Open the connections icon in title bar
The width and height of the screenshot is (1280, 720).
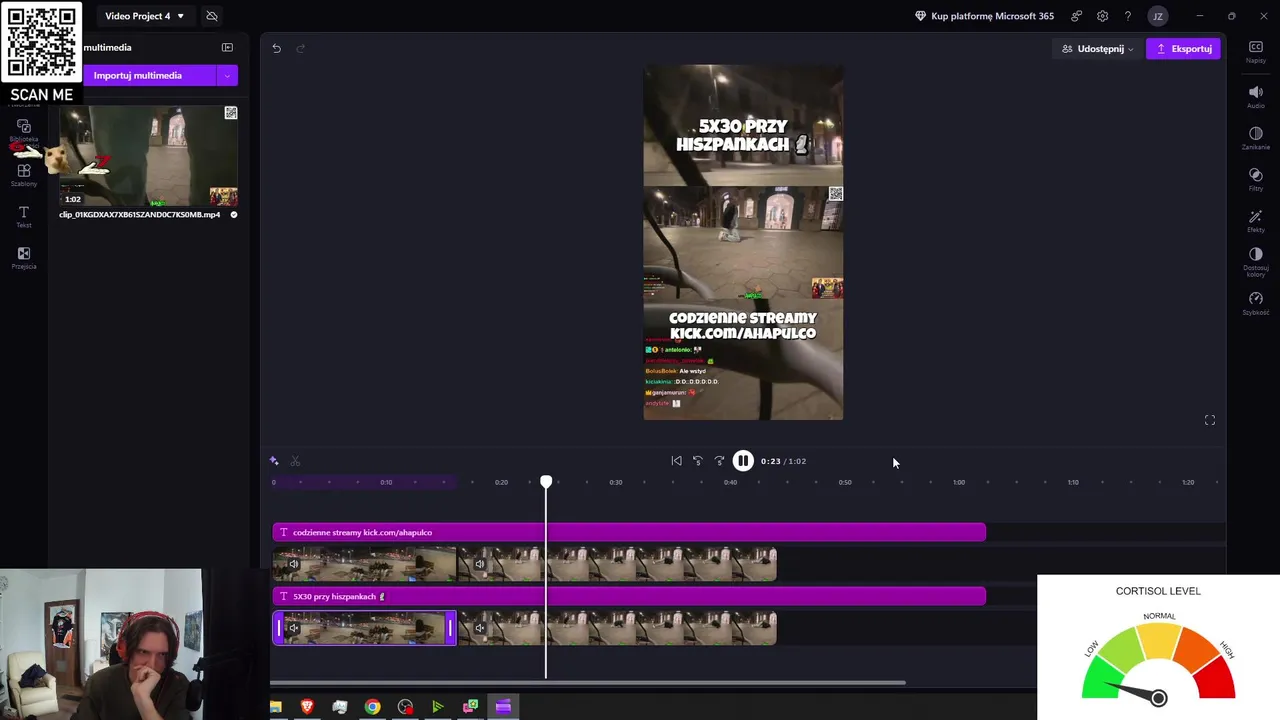tap(1076, 16)
